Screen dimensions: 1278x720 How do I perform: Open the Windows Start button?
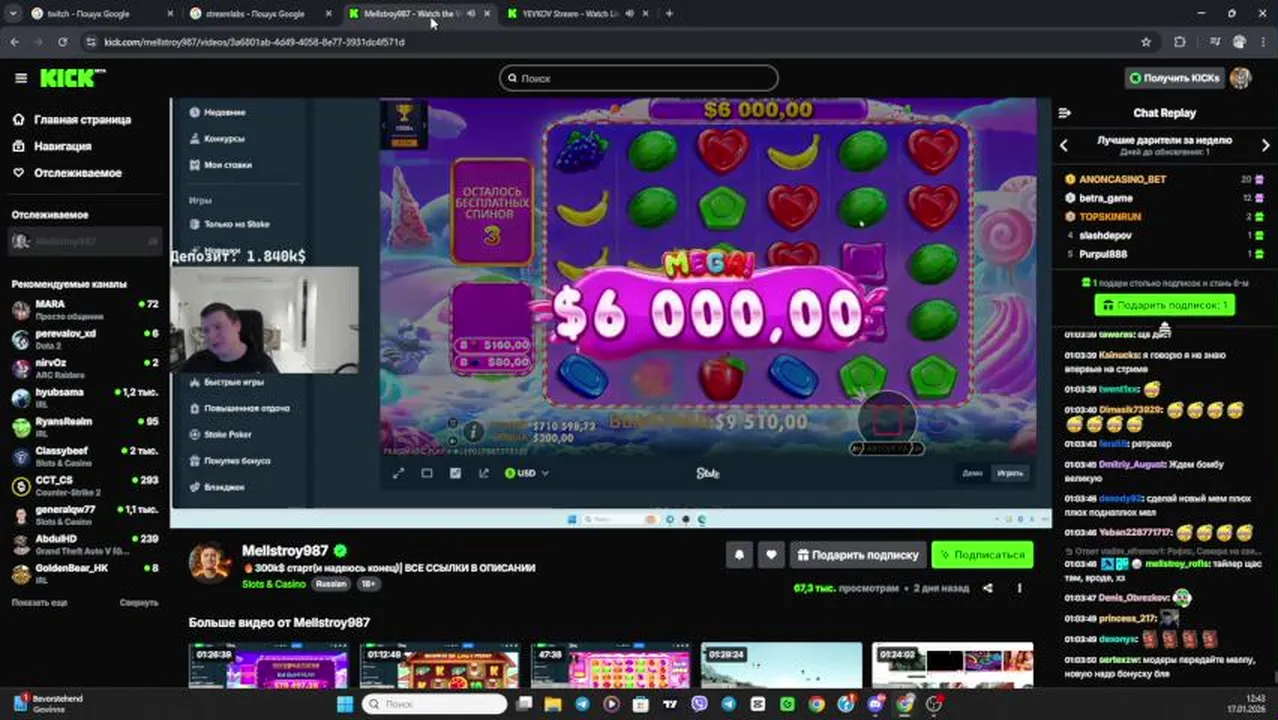pos(345,704)
